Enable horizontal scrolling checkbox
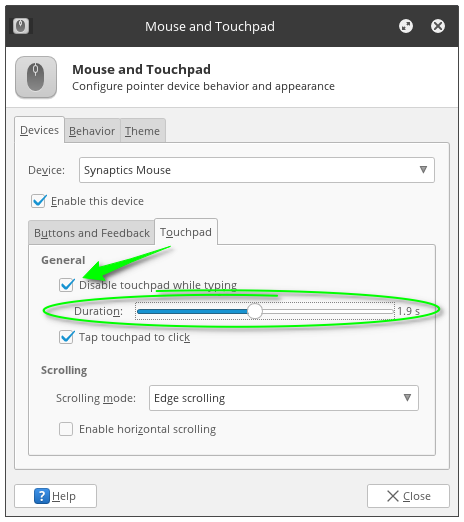 (66, 429)
